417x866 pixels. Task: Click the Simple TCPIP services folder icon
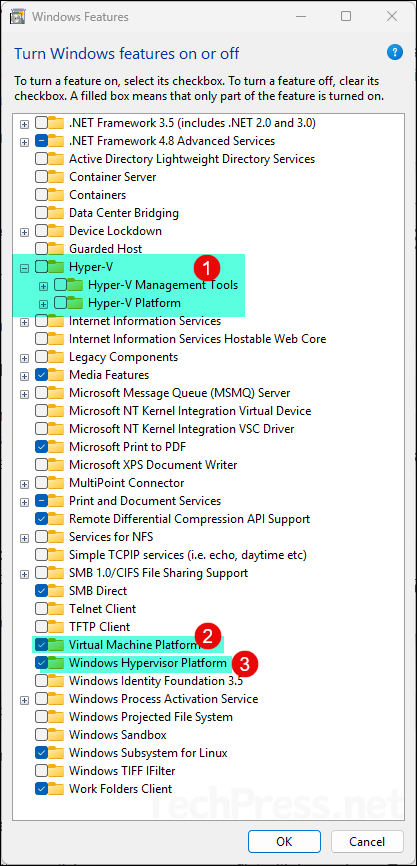click(x=56, y=555)
